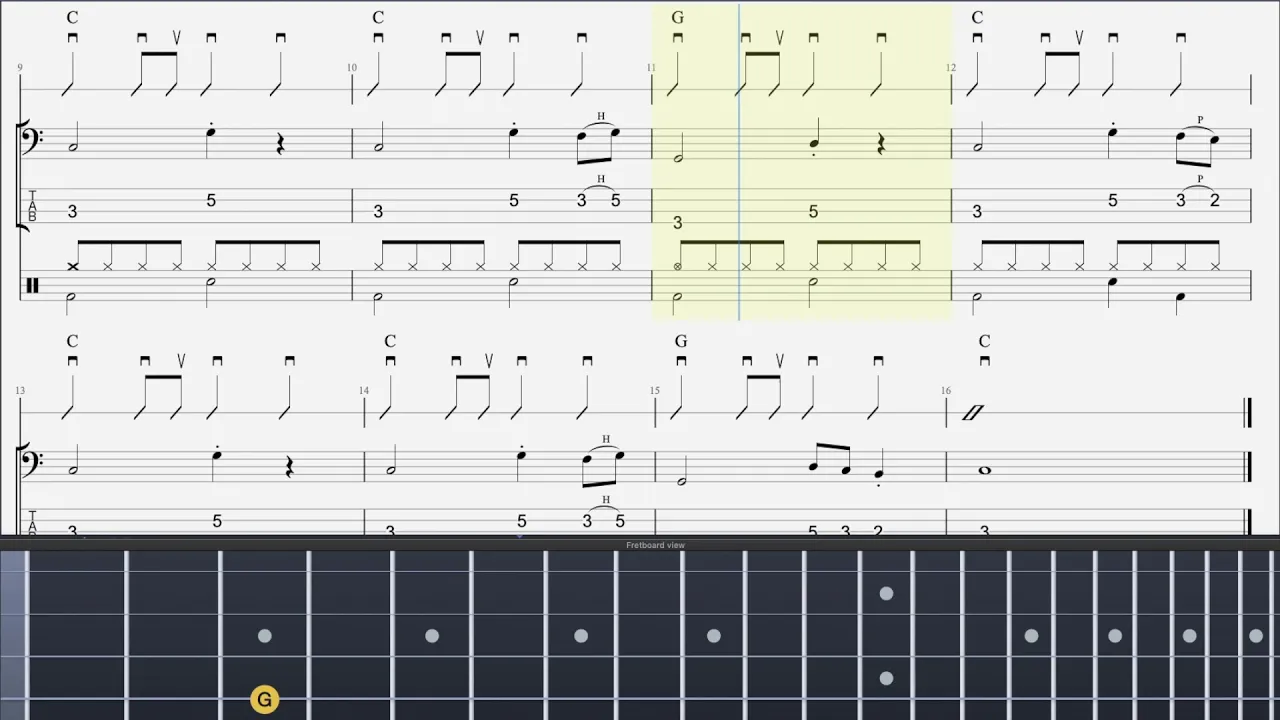
Task: Click the TAB clef on the first system
Action: [32, 206]
